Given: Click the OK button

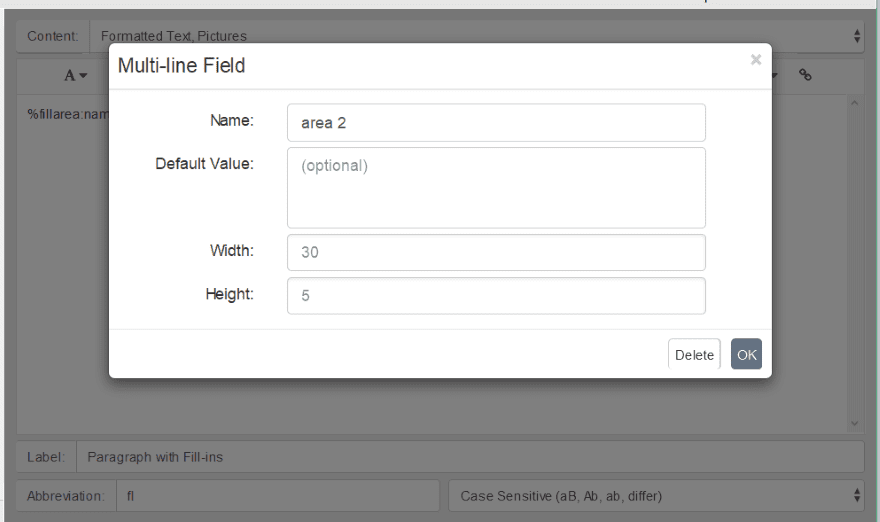Looking at the screenshot, I should click(x=746, y=354).
